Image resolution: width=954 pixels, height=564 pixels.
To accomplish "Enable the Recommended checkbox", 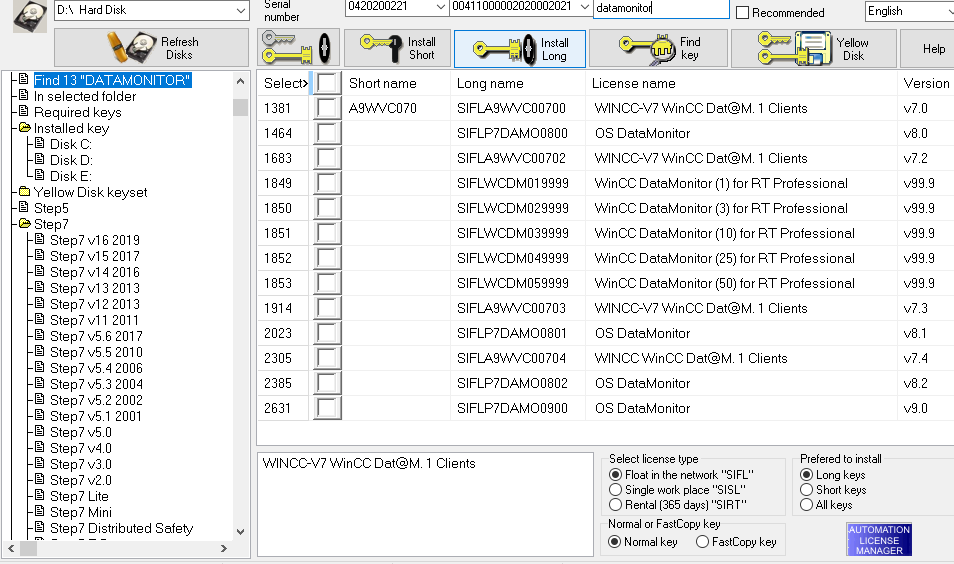I will point(742,13).
